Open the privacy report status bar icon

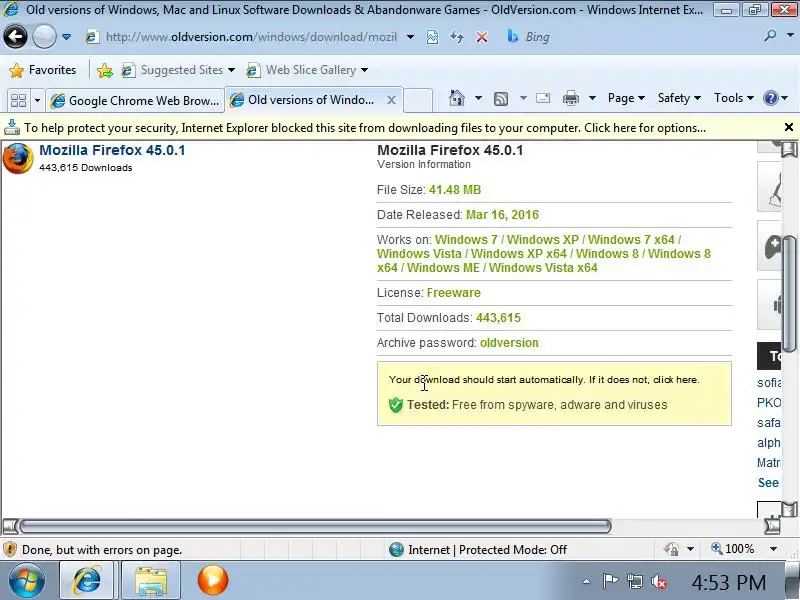[x=671, y=549]
